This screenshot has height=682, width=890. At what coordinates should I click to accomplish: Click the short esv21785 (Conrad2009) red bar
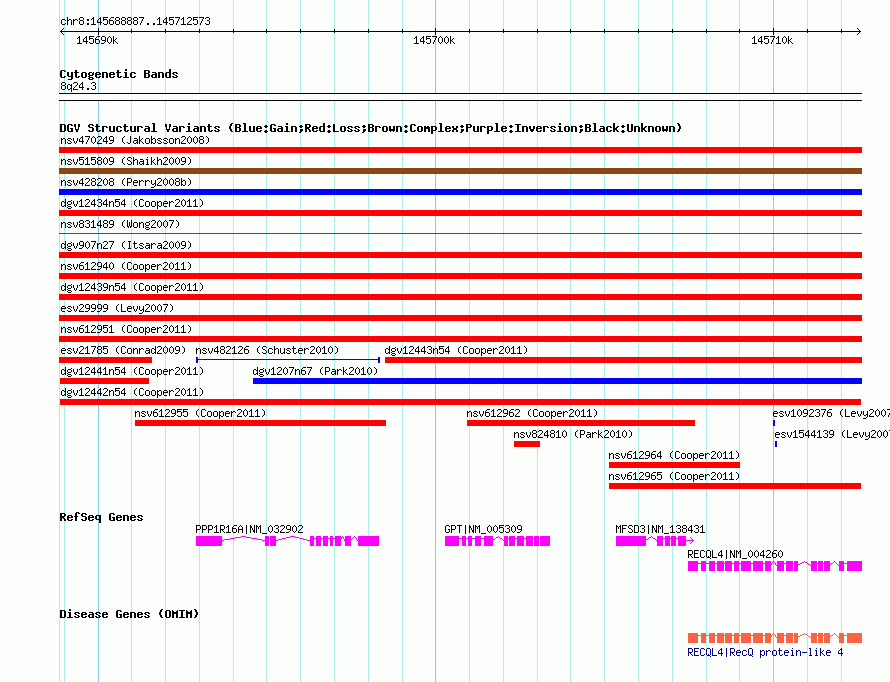tap(106, 360)
